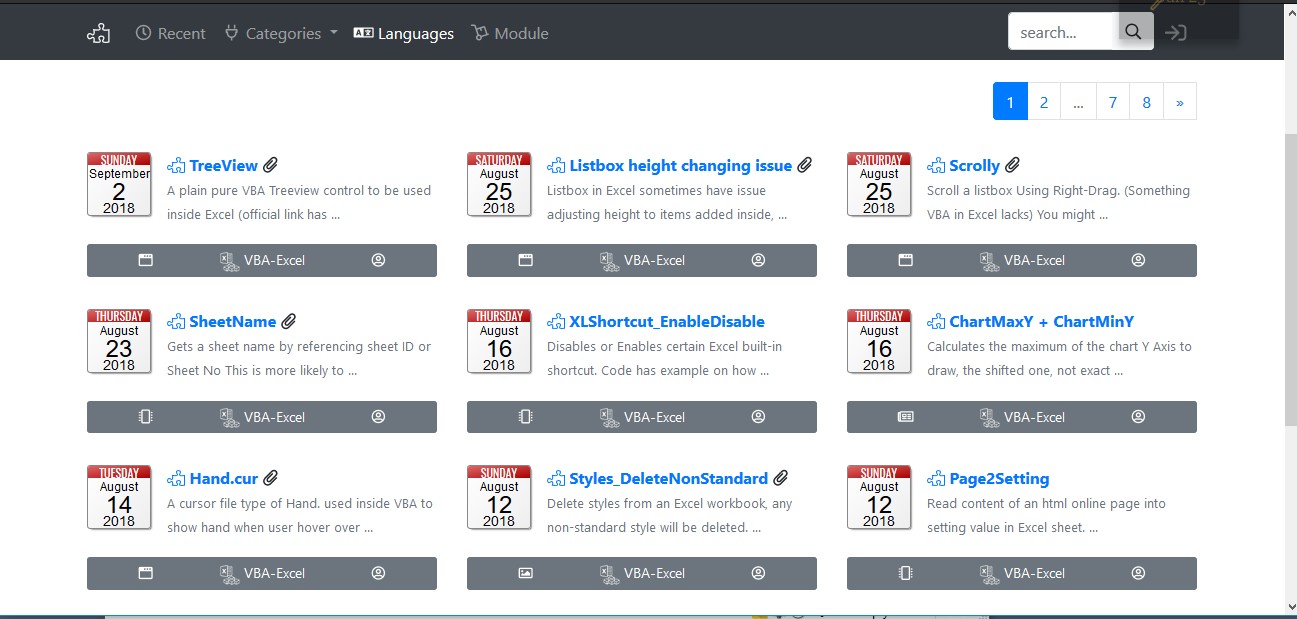Click the sign-in arrow icon
1297x619 pixels.
pyautogui.click(x=1176, y=32)
